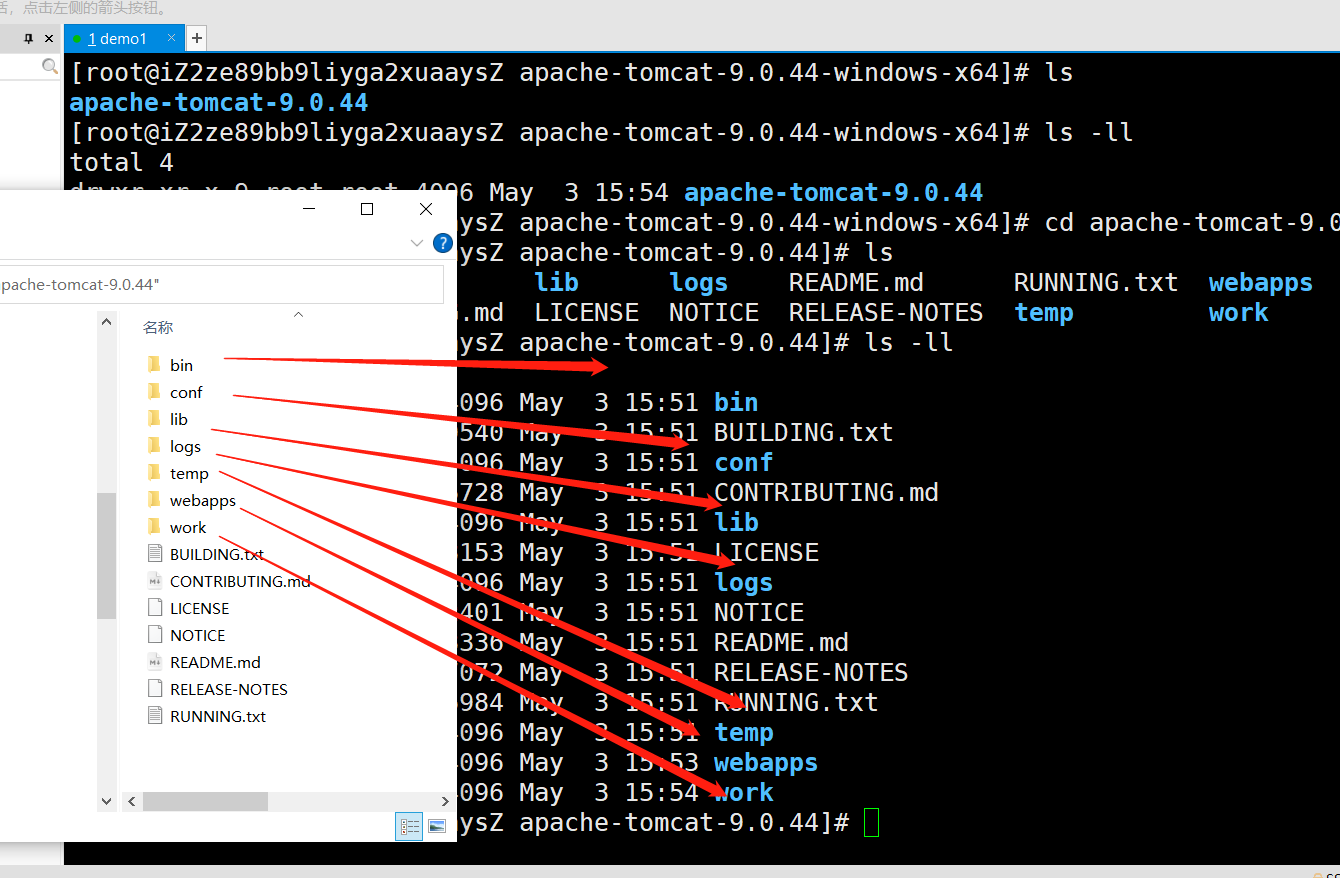
Task: Click the navigation pane scroll-down arrow
Action: point(107,801)
